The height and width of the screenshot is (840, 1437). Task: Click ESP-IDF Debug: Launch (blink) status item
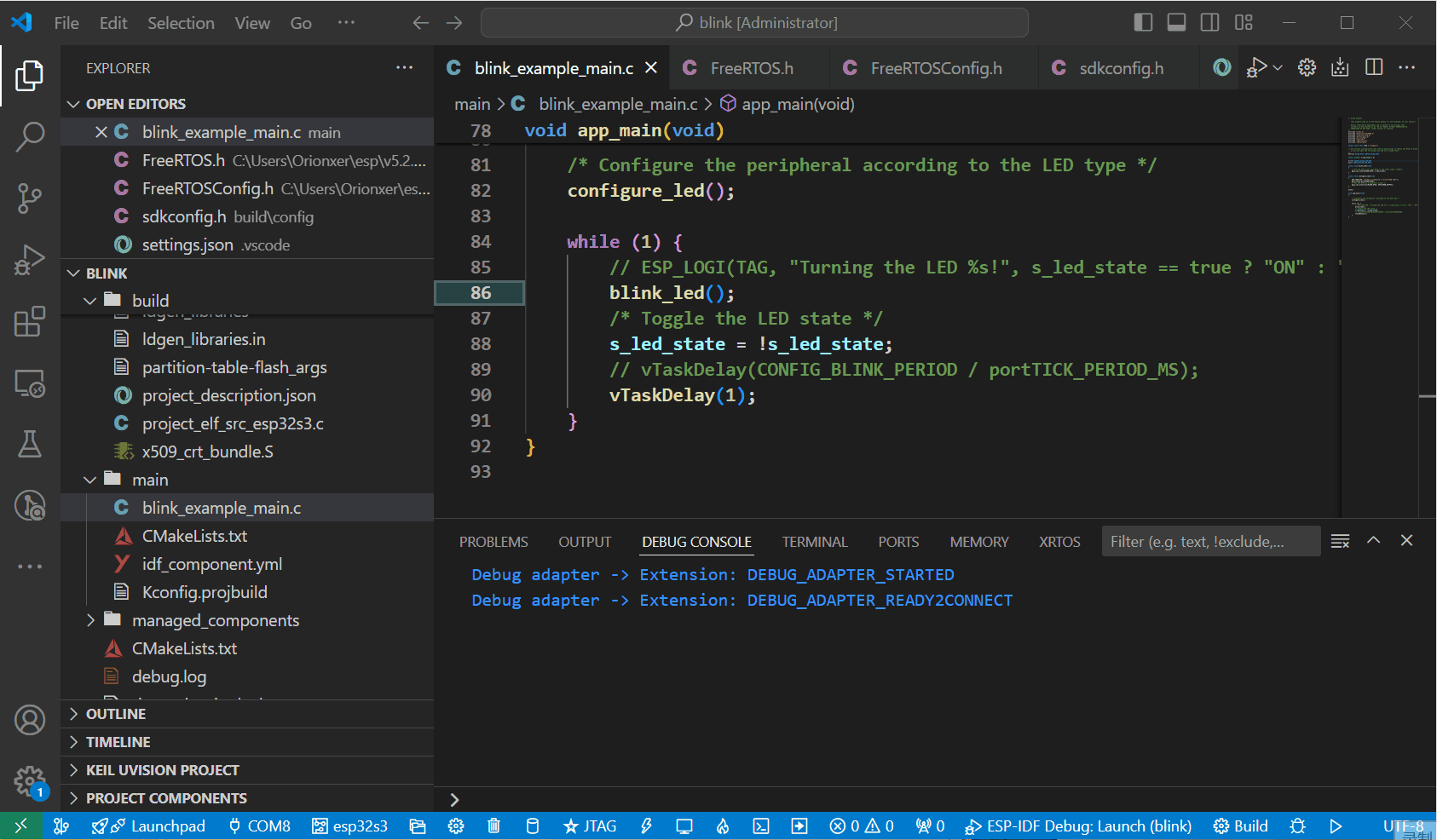(x=1078, y=826)
